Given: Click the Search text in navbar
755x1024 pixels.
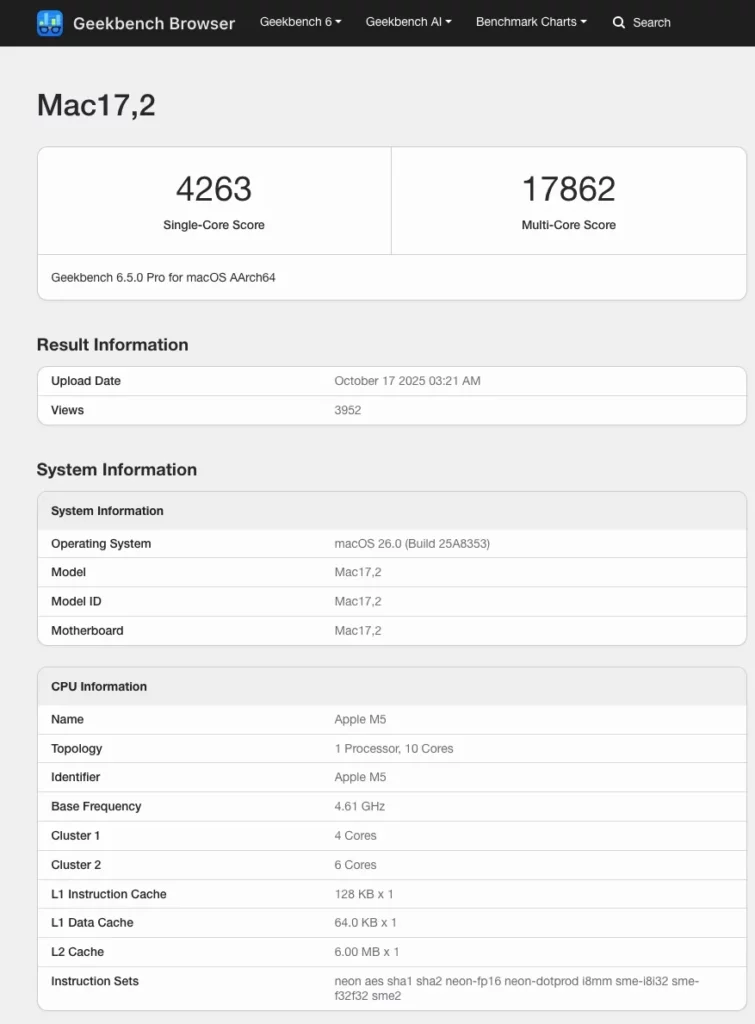Looking at the screenshot, I should coord(651,22).
